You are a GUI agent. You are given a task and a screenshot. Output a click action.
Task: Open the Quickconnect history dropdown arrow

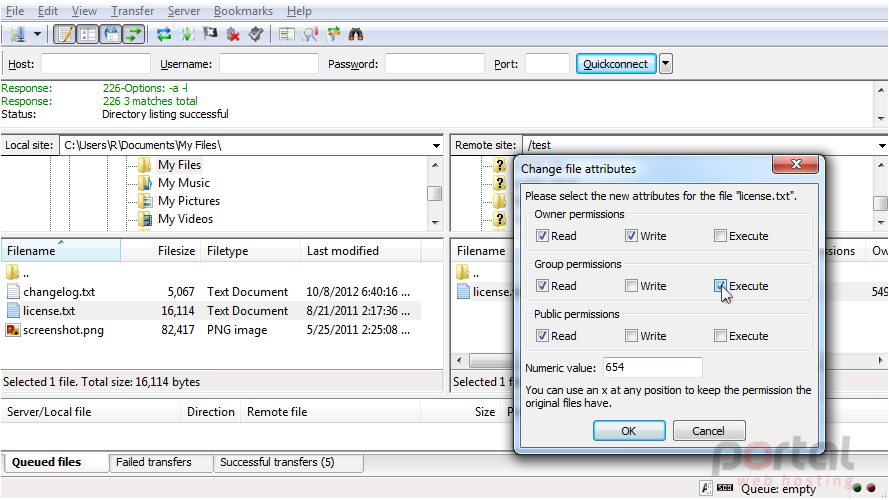pos(666,63)
